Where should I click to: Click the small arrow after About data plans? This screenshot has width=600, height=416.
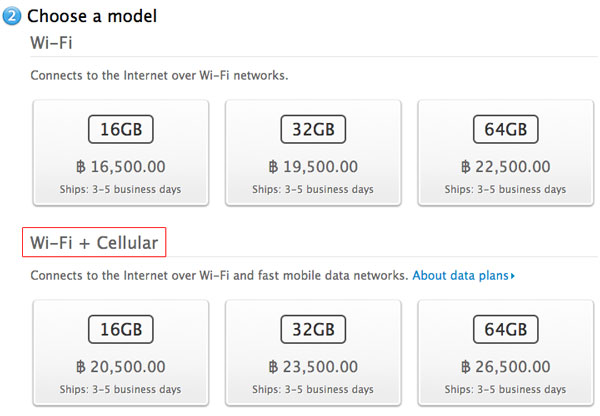tap(513, 276)
